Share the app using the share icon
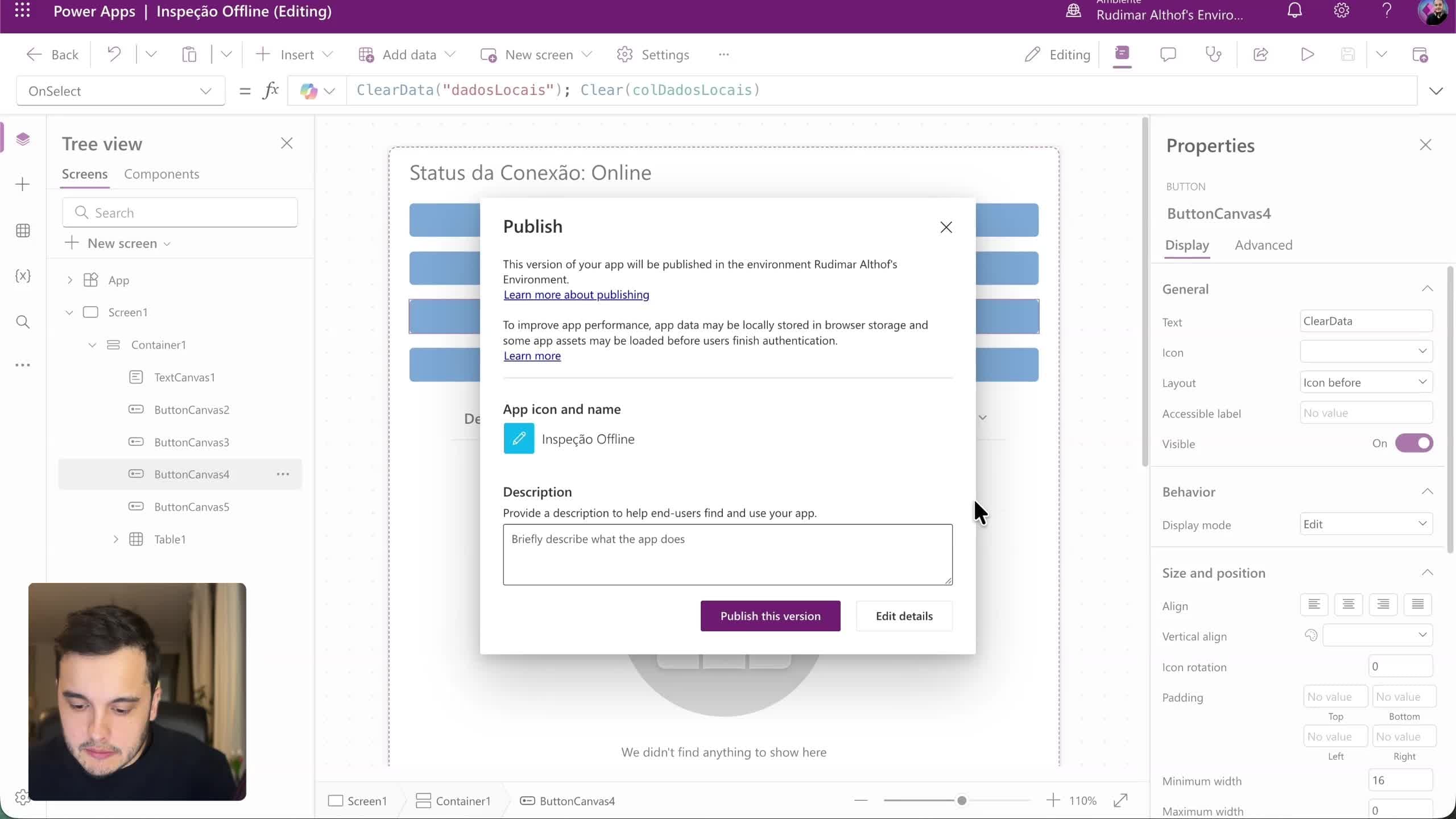1456x819 pixels. [1260, 54]
